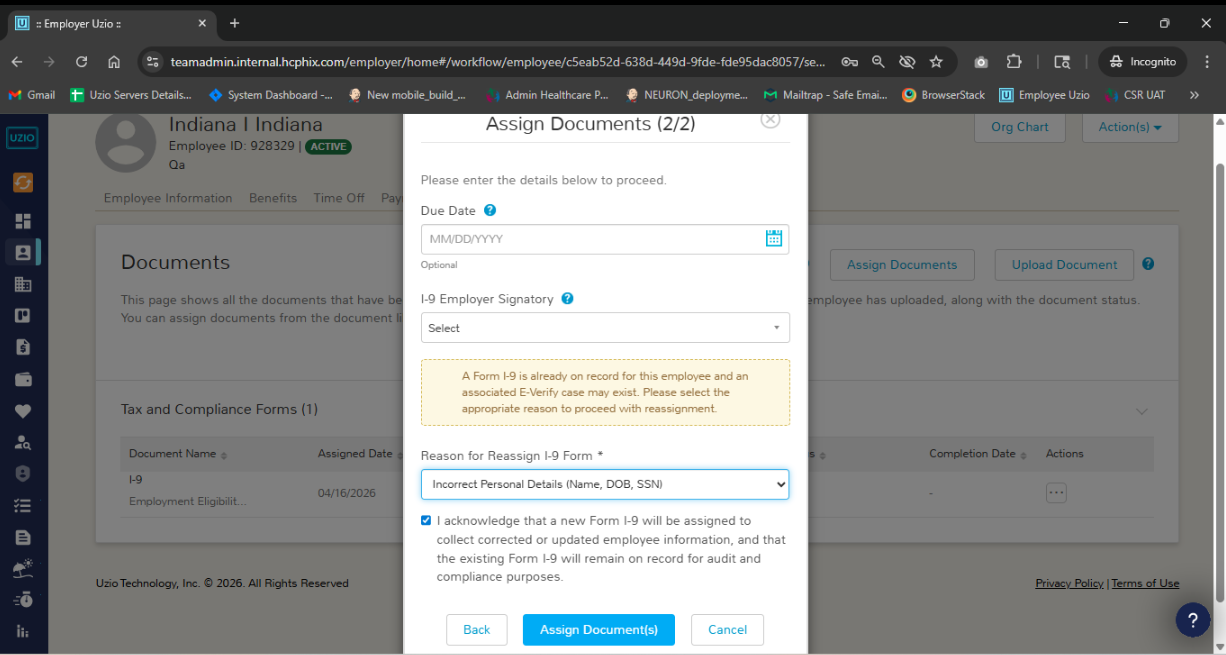This screenshot has width=1226, height=655.
Task: Click the Back button in dialog
Action: pyautogui.click(x=477, y=630)
